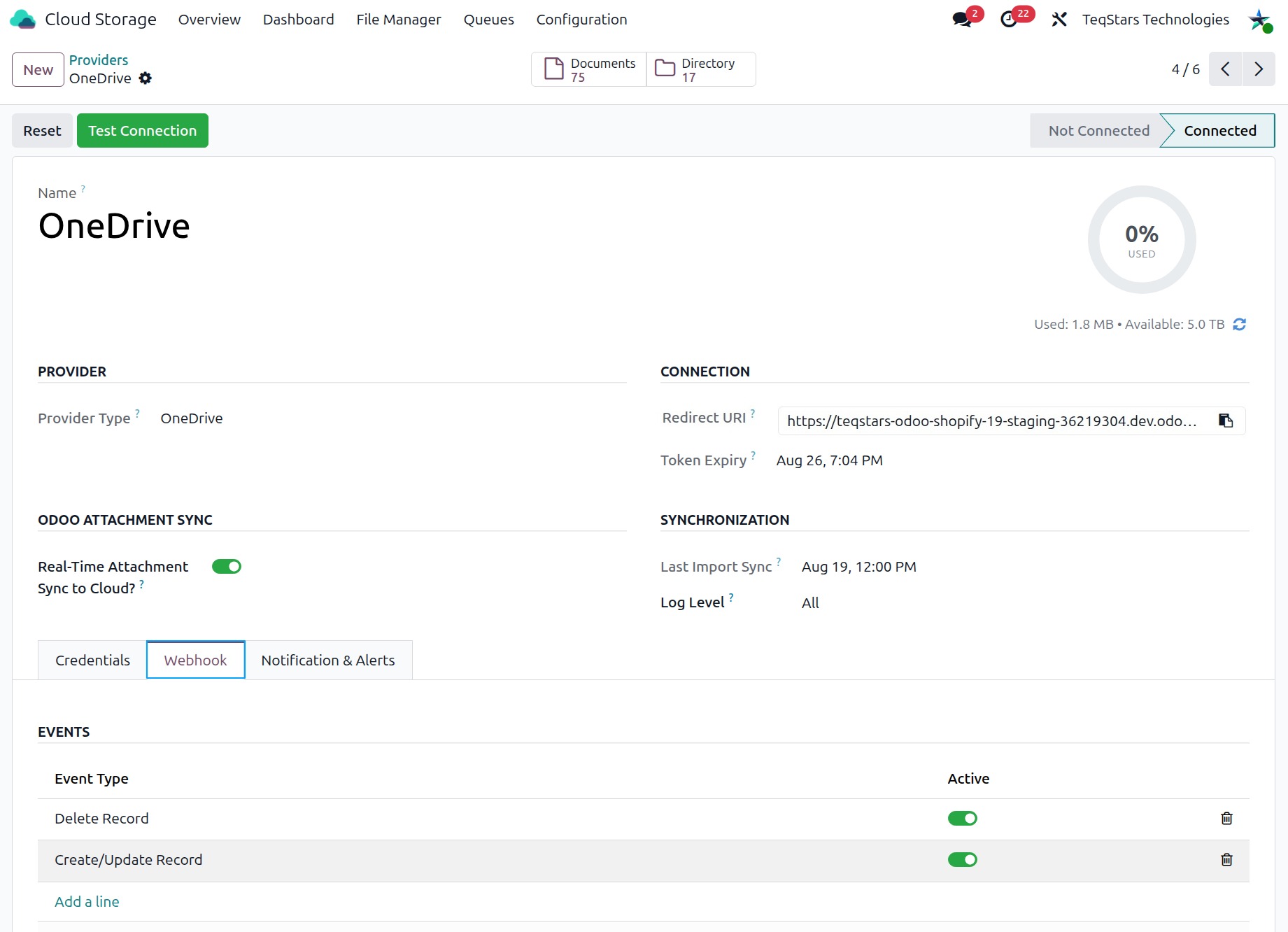Toggle Active for Delete Record event

[963, 819]
